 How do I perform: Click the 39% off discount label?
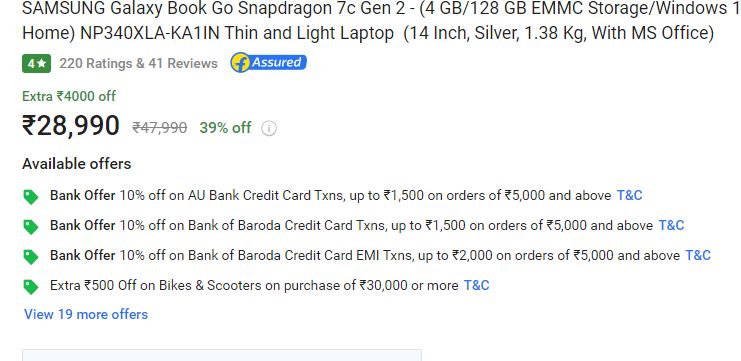[225, 128]
